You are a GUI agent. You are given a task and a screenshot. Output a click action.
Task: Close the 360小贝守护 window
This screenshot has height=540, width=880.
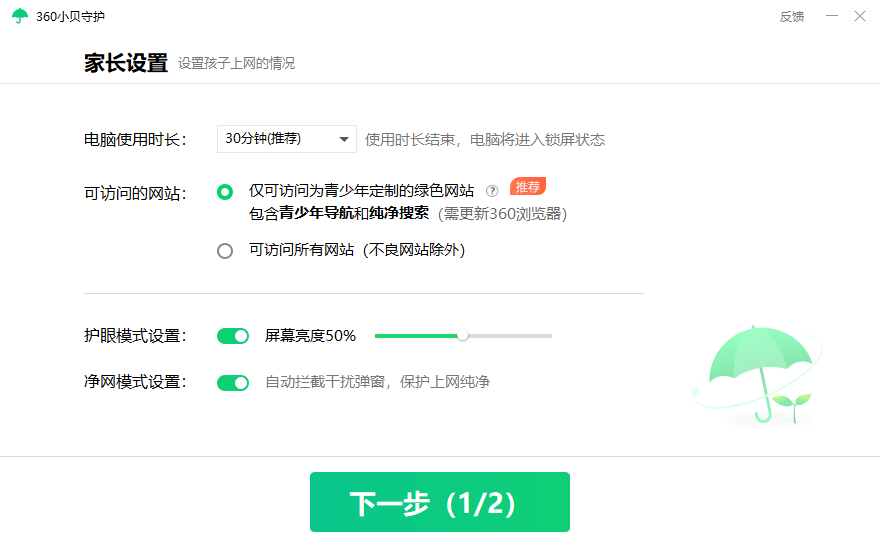point(859,16)
